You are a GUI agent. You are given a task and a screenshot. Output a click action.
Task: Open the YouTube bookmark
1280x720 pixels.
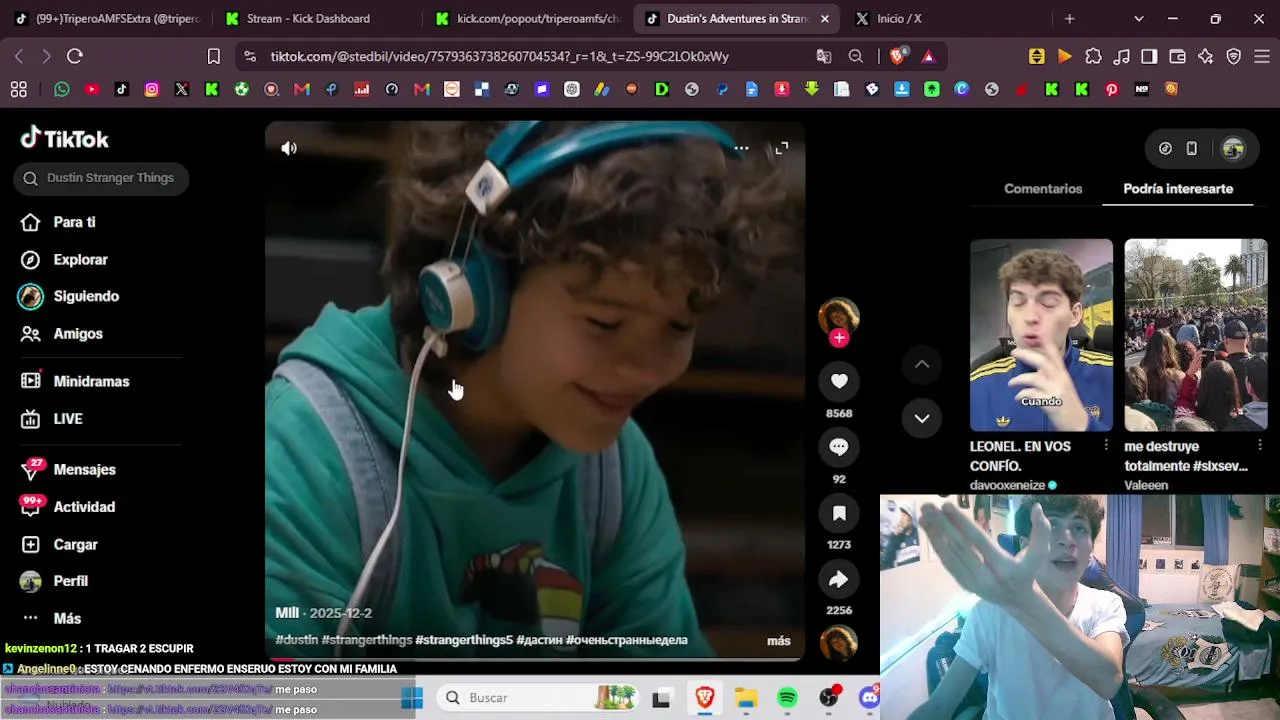pyautogui.click(x=92, y=90)
